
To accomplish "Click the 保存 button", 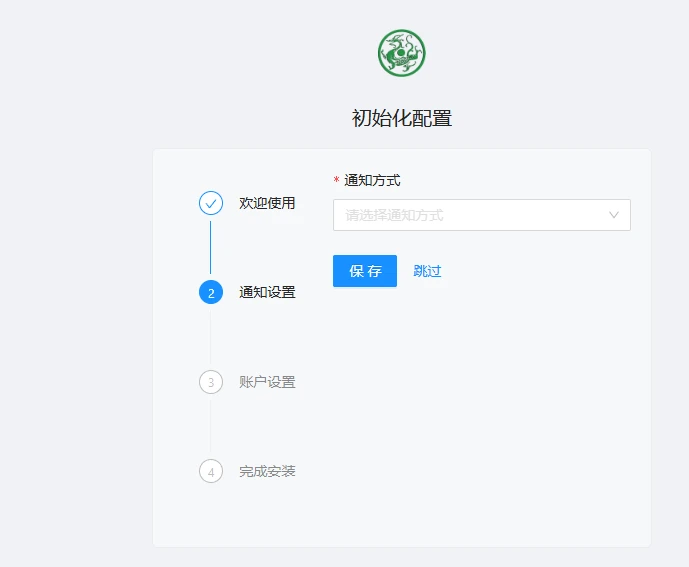I will (365, 271).
